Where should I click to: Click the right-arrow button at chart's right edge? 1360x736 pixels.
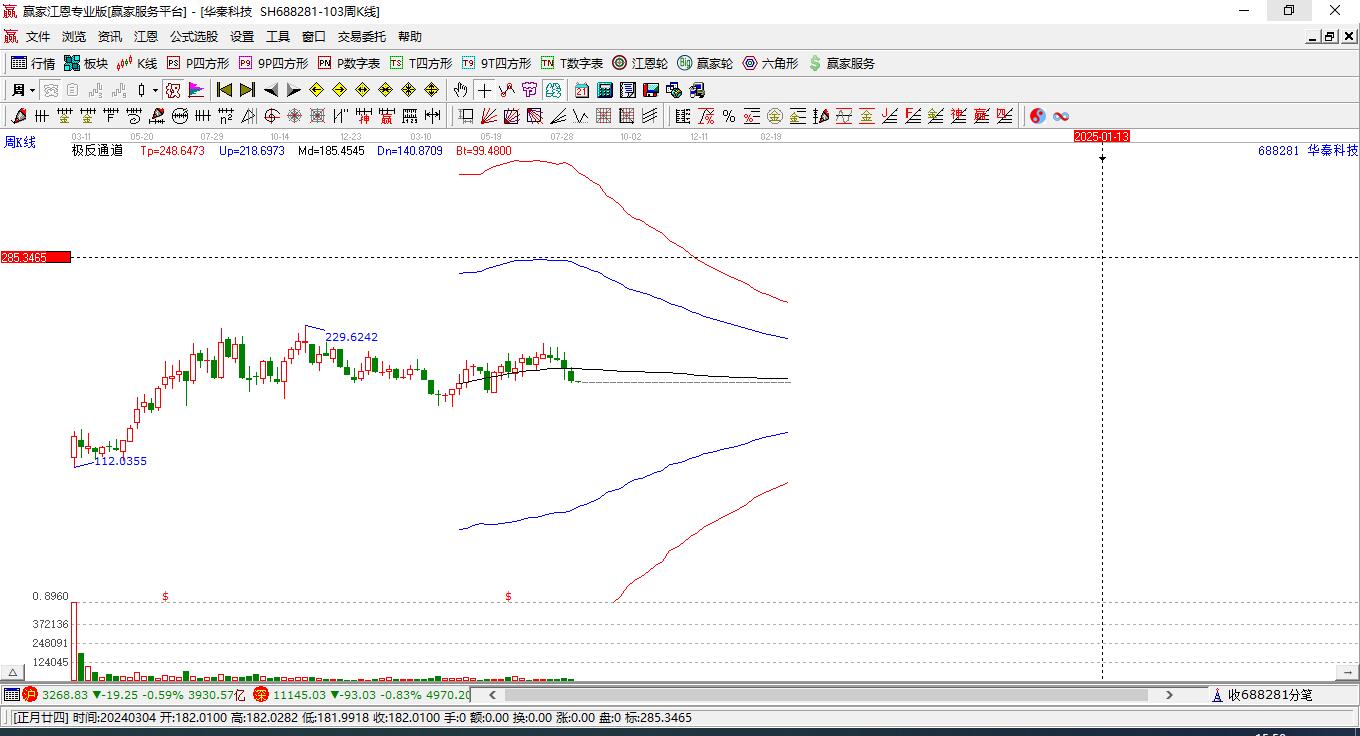pyautogui.click(x=1349, y=673)
